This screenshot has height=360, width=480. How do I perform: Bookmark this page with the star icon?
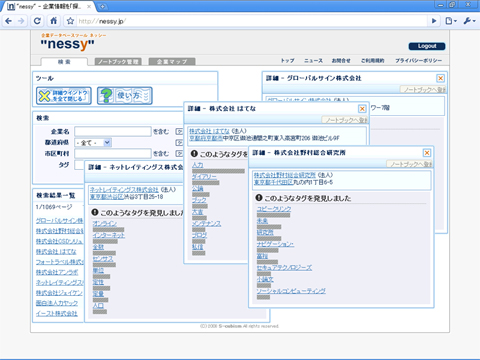[70, 21]
